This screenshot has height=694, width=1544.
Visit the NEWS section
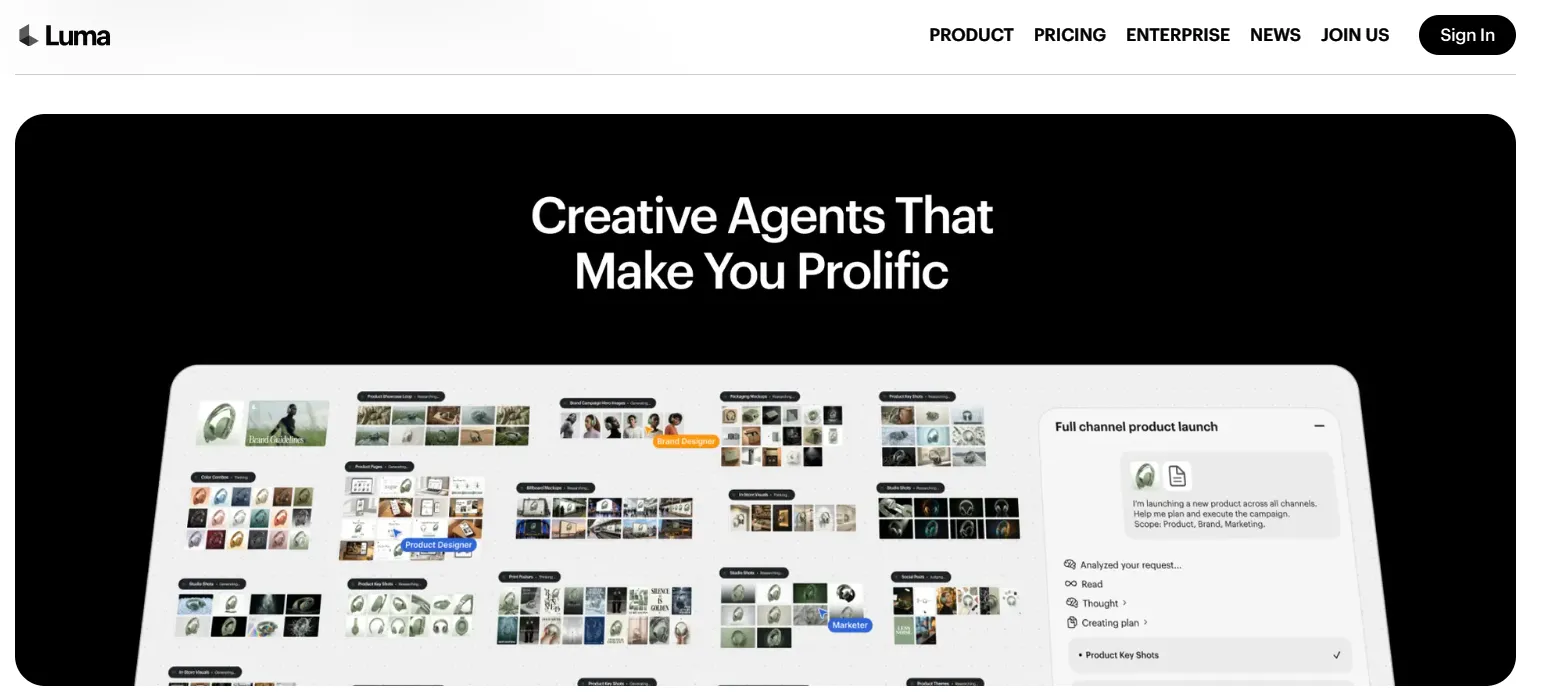[x=1275, y=35]
